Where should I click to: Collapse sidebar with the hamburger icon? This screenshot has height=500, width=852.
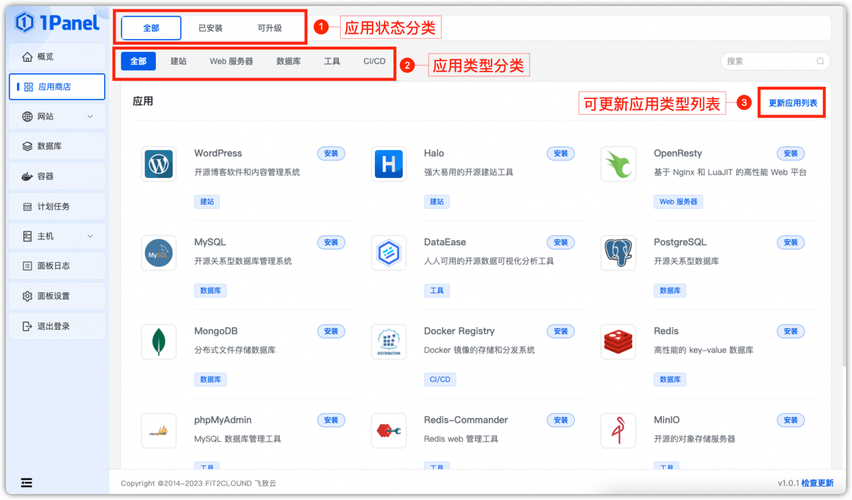coord(26,483)
